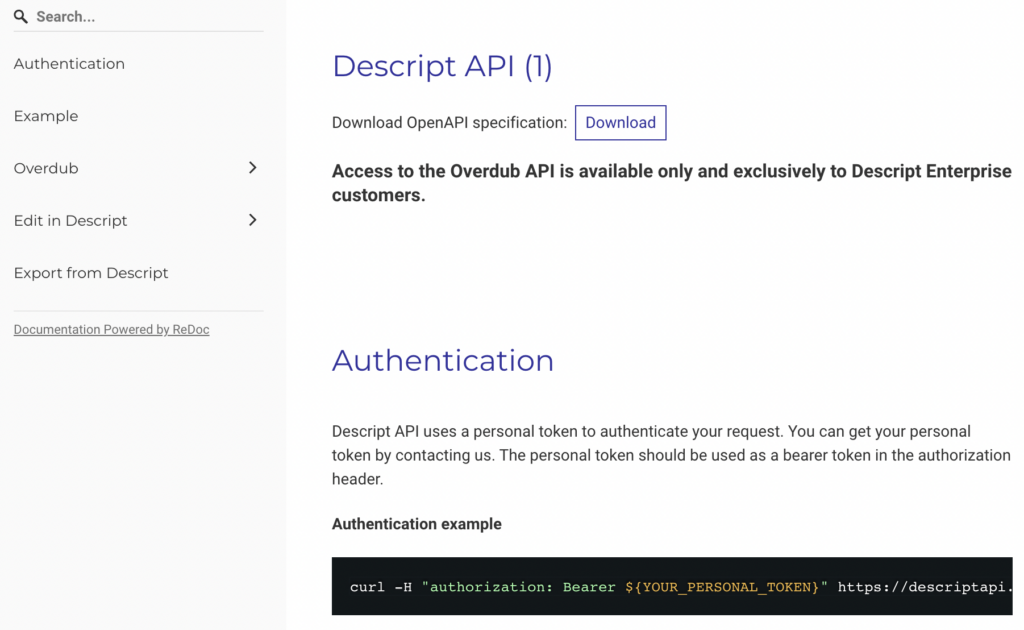Click the bold Enterprise customers notice
The width and height of the screenshot is (1024, 630).
tap(671, 183)
